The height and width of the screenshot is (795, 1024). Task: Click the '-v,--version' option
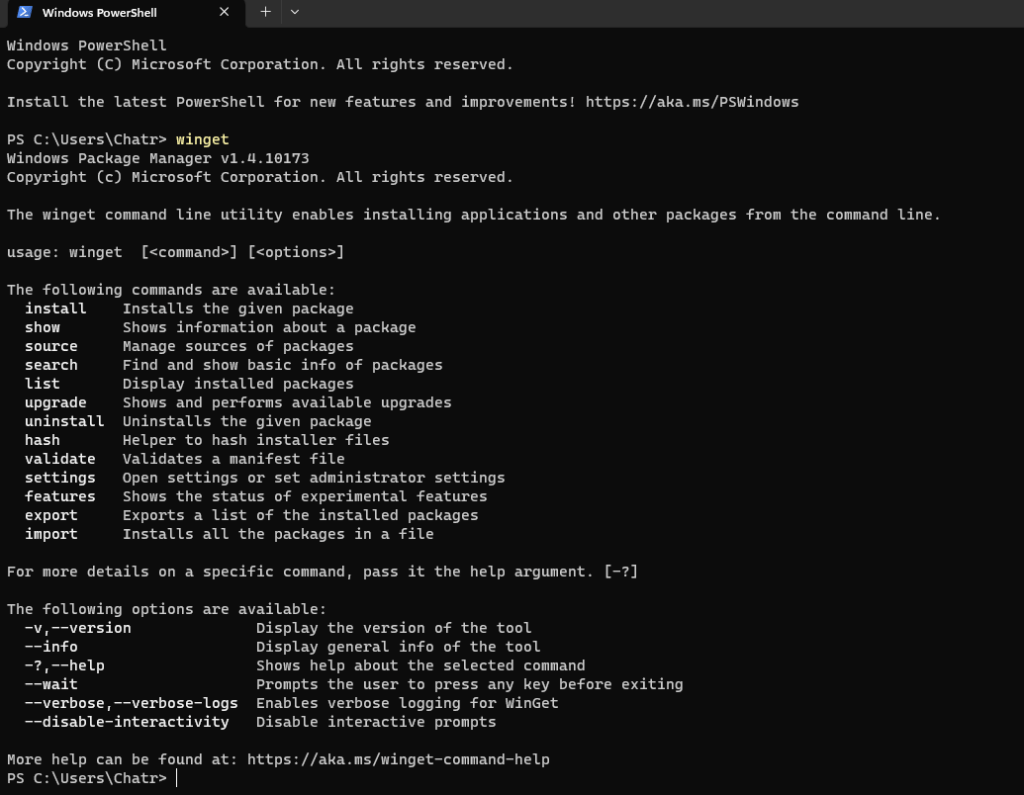(x=78, y=628)
